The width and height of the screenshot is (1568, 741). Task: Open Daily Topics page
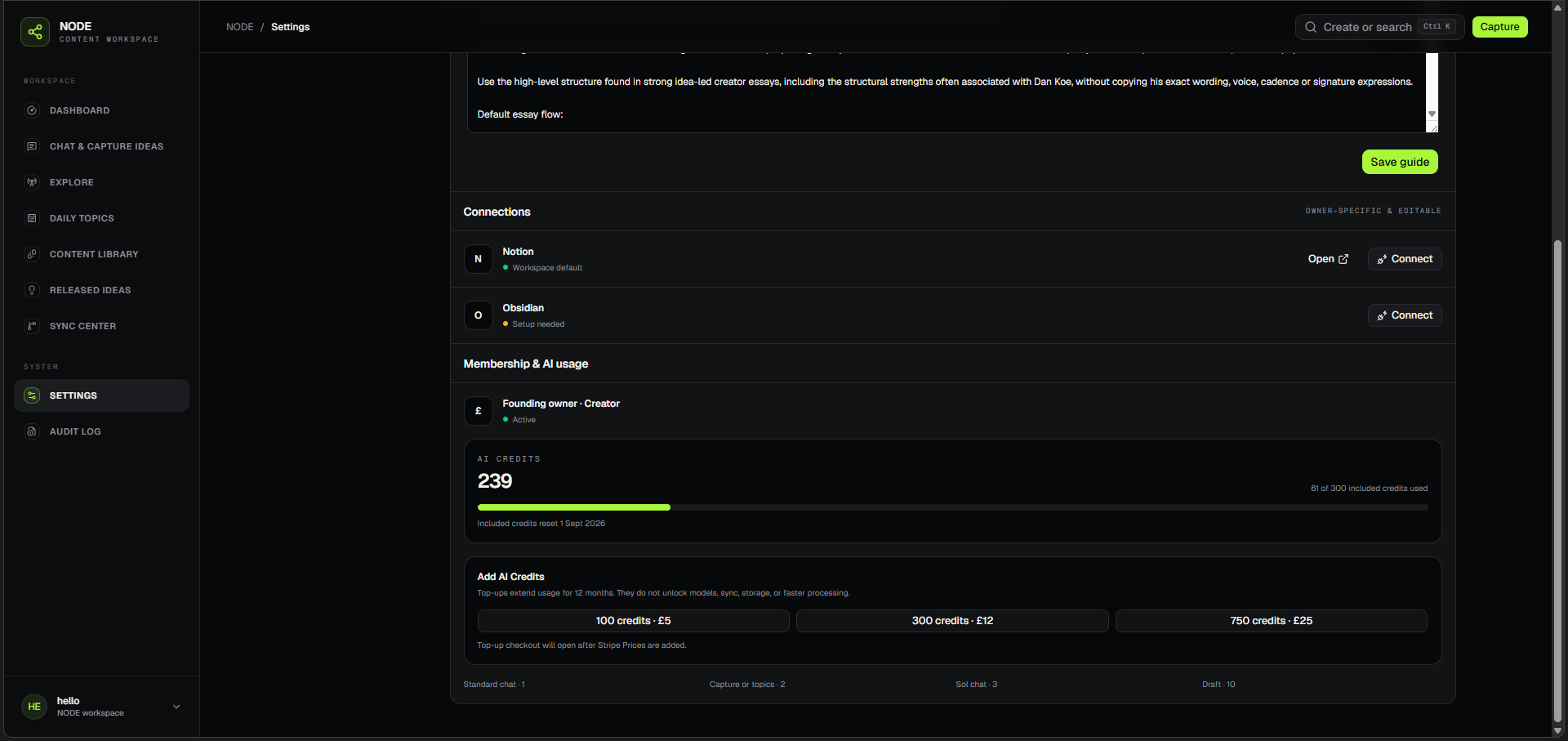(101, 218)
